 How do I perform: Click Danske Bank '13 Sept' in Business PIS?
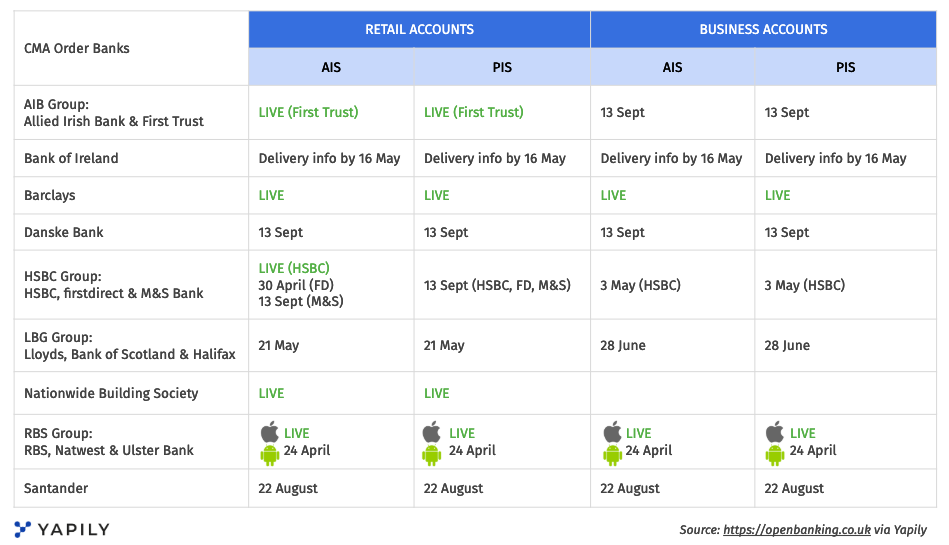[x=786, y=233]
